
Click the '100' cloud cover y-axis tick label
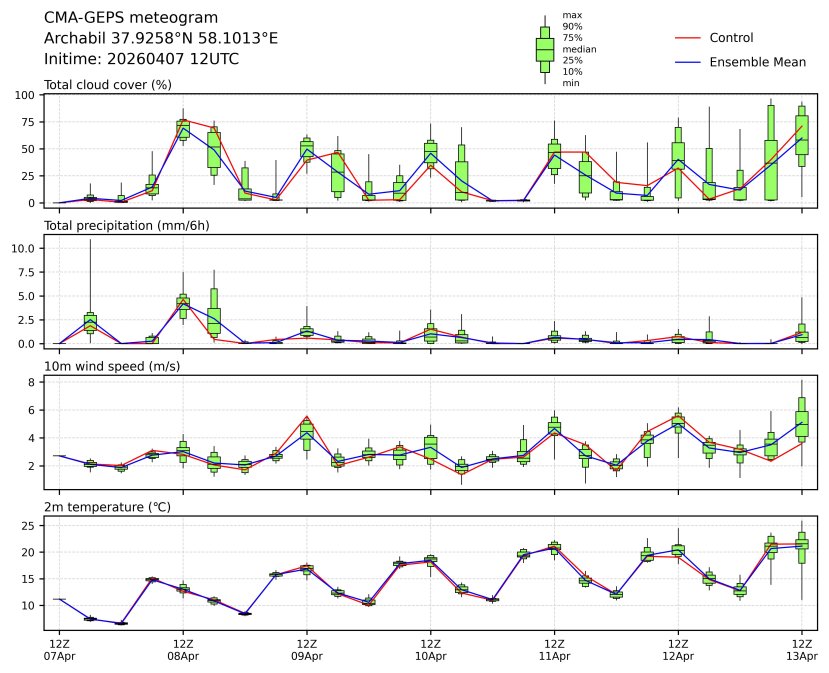[x=24, y=95]
